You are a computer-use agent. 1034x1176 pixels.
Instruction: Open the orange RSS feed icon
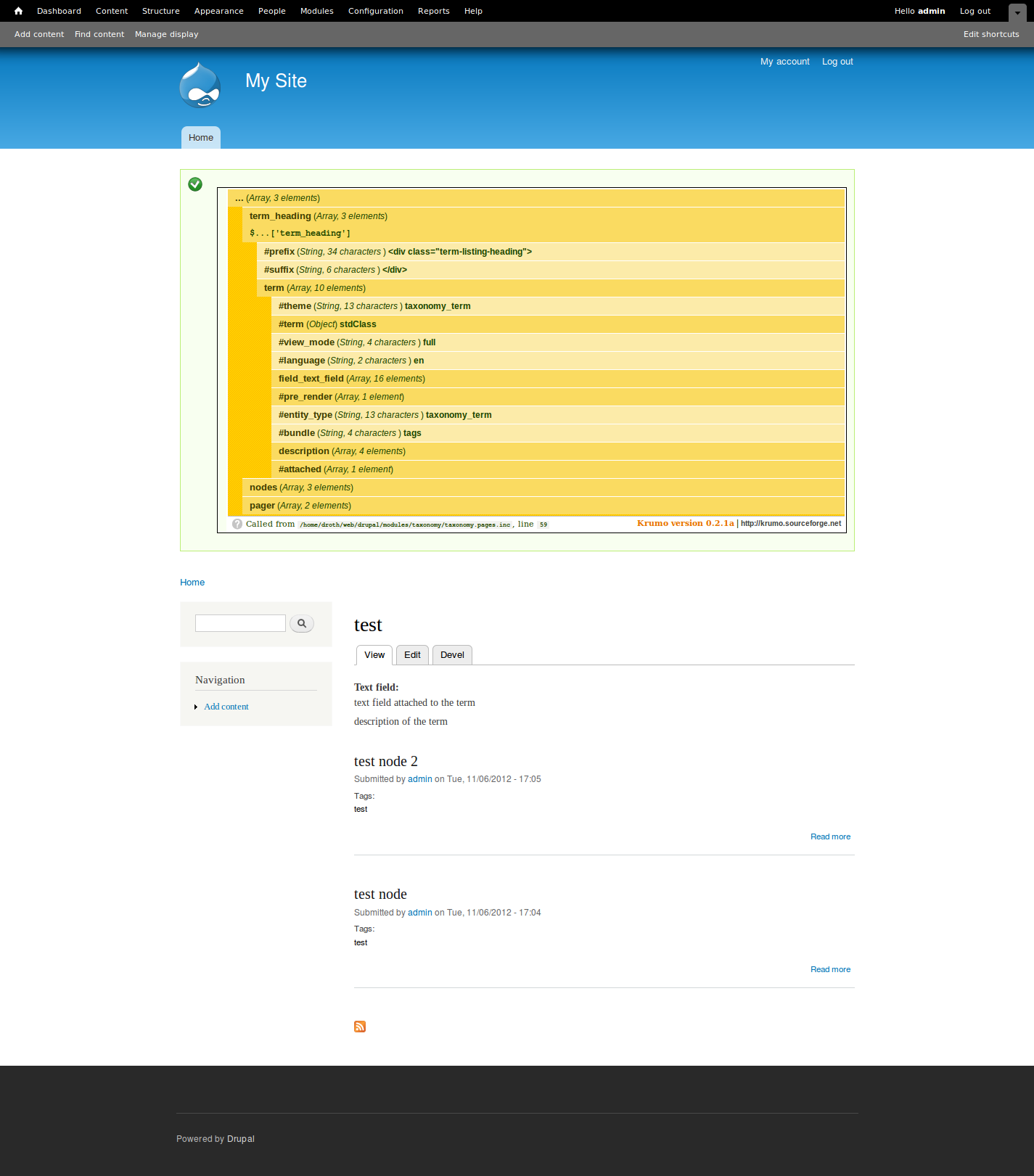(x=360, y=1027)
